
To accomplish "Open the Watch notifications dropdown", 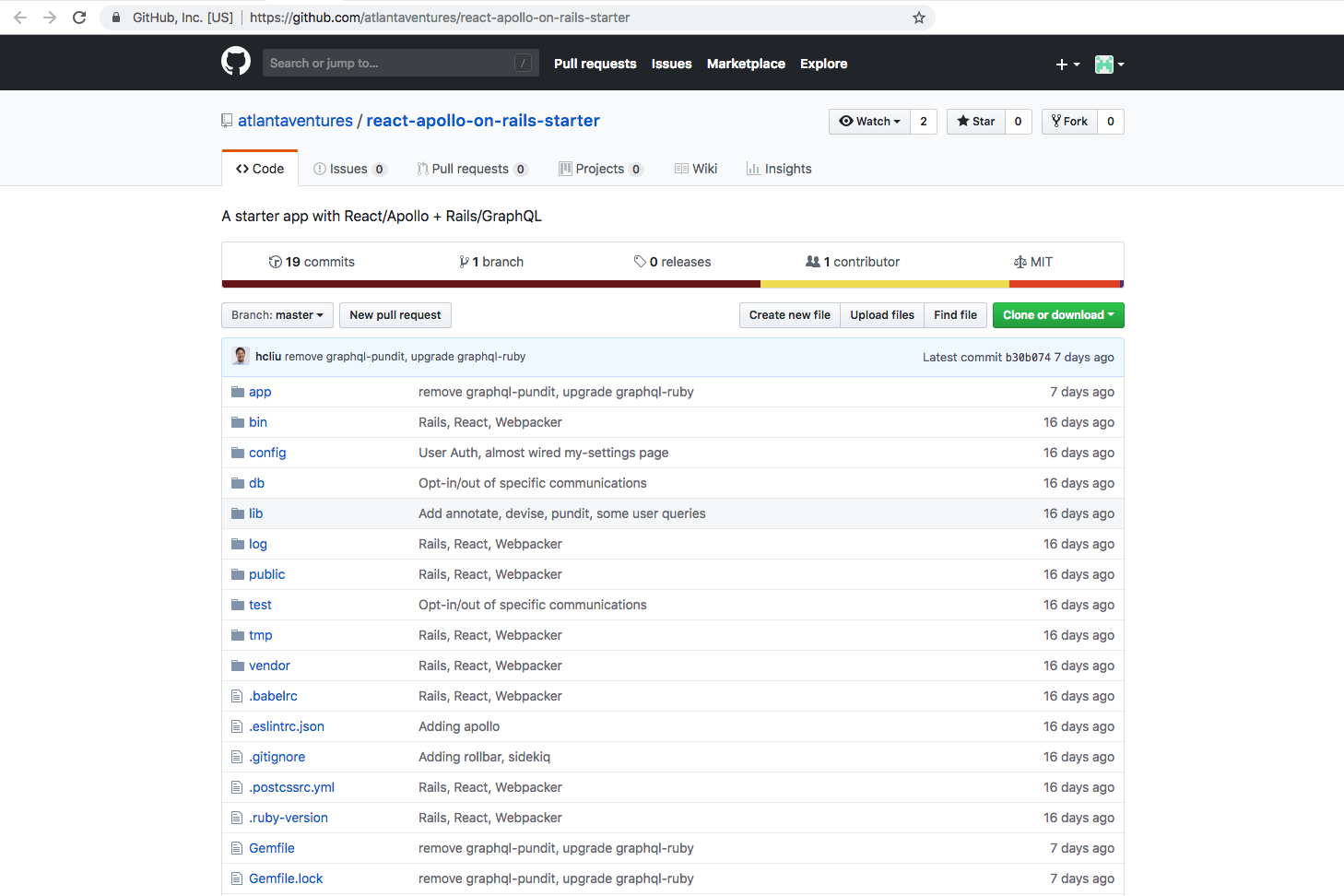I will tap(869, 122).
